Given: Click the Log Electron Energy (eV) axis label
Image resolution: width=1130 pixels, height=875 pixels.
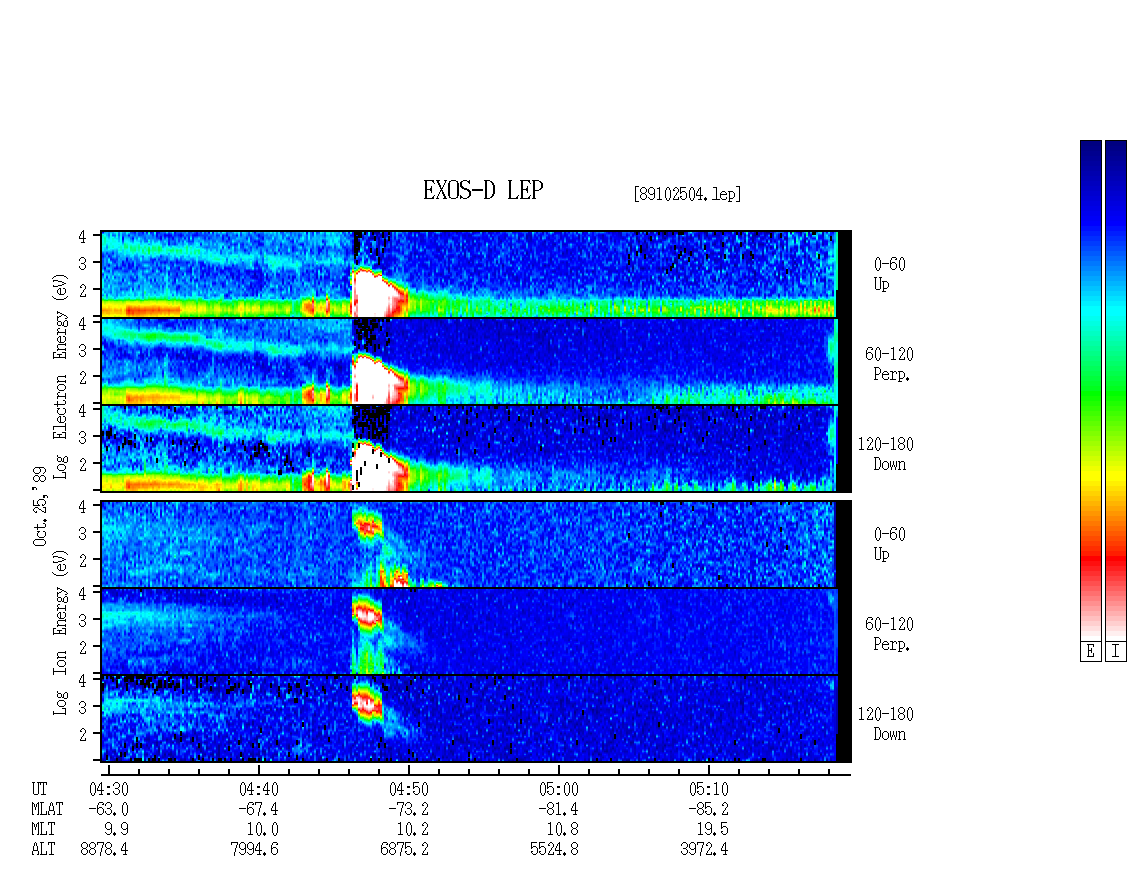Looking at the screenshot, I should click(60, 376).
